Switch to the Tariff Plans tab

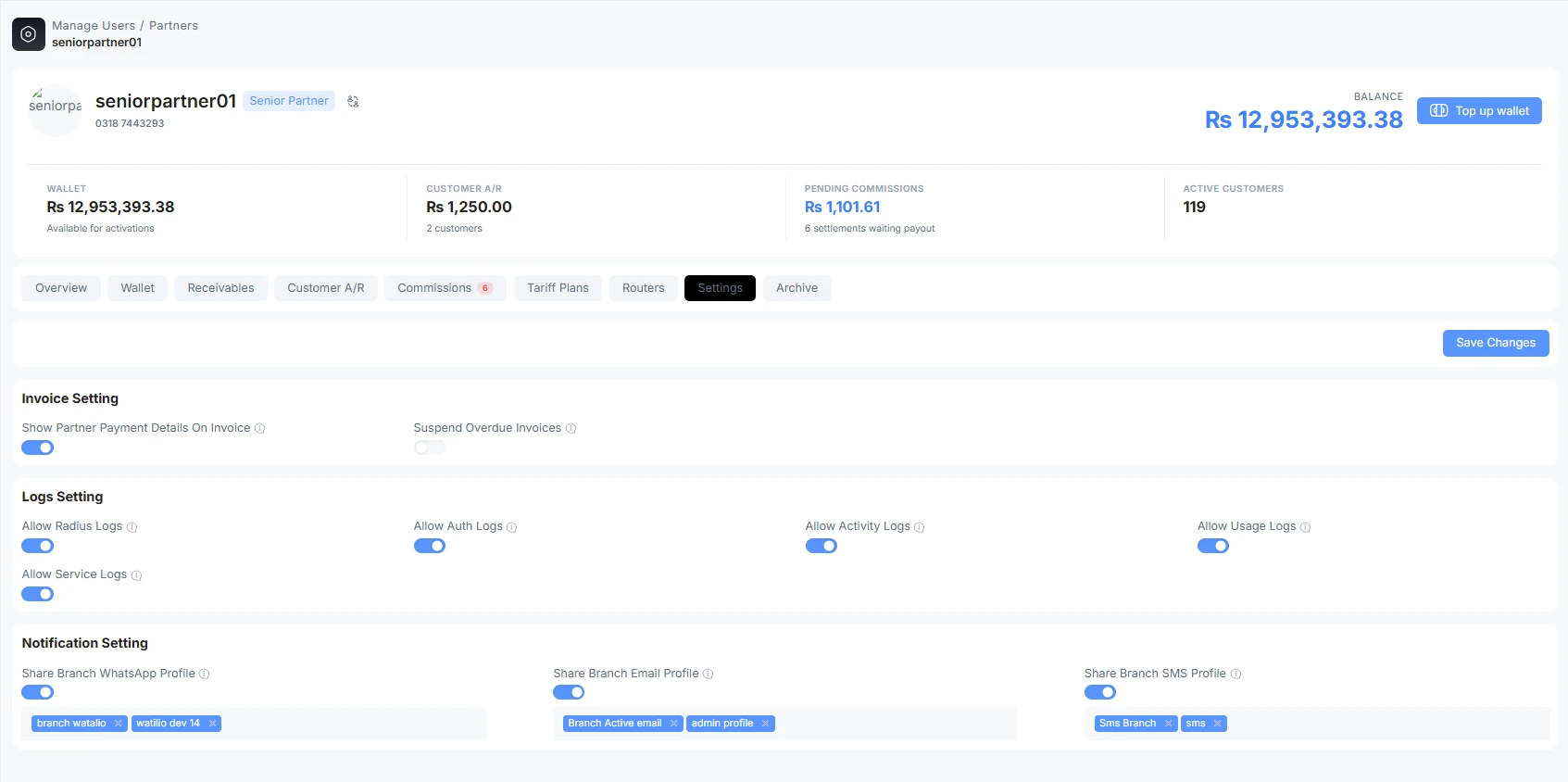coord(558,288)
